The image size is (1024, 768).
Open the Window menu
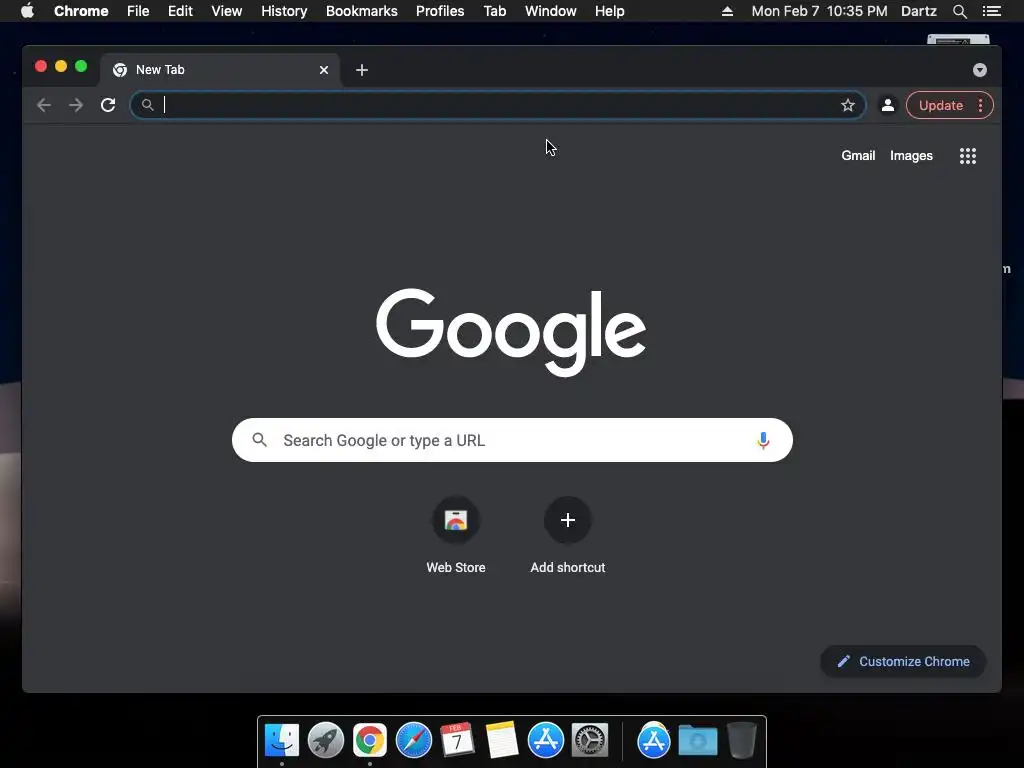551,11
